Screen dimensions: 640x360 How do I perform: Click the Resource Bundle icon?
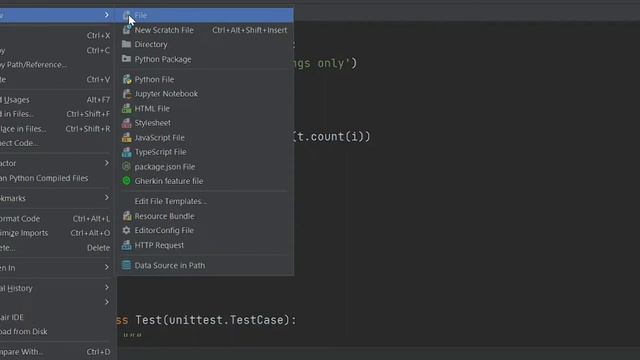127,216
